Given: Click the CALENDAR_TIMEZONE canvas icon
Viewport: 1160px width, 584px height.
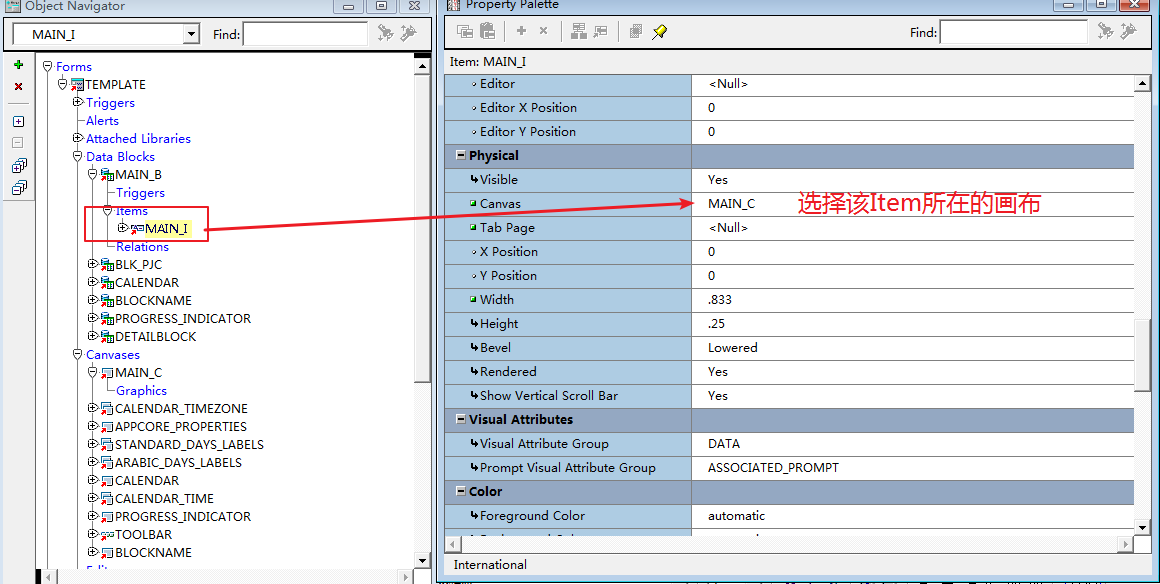Looking at the screenshot, I should point(107,409).
